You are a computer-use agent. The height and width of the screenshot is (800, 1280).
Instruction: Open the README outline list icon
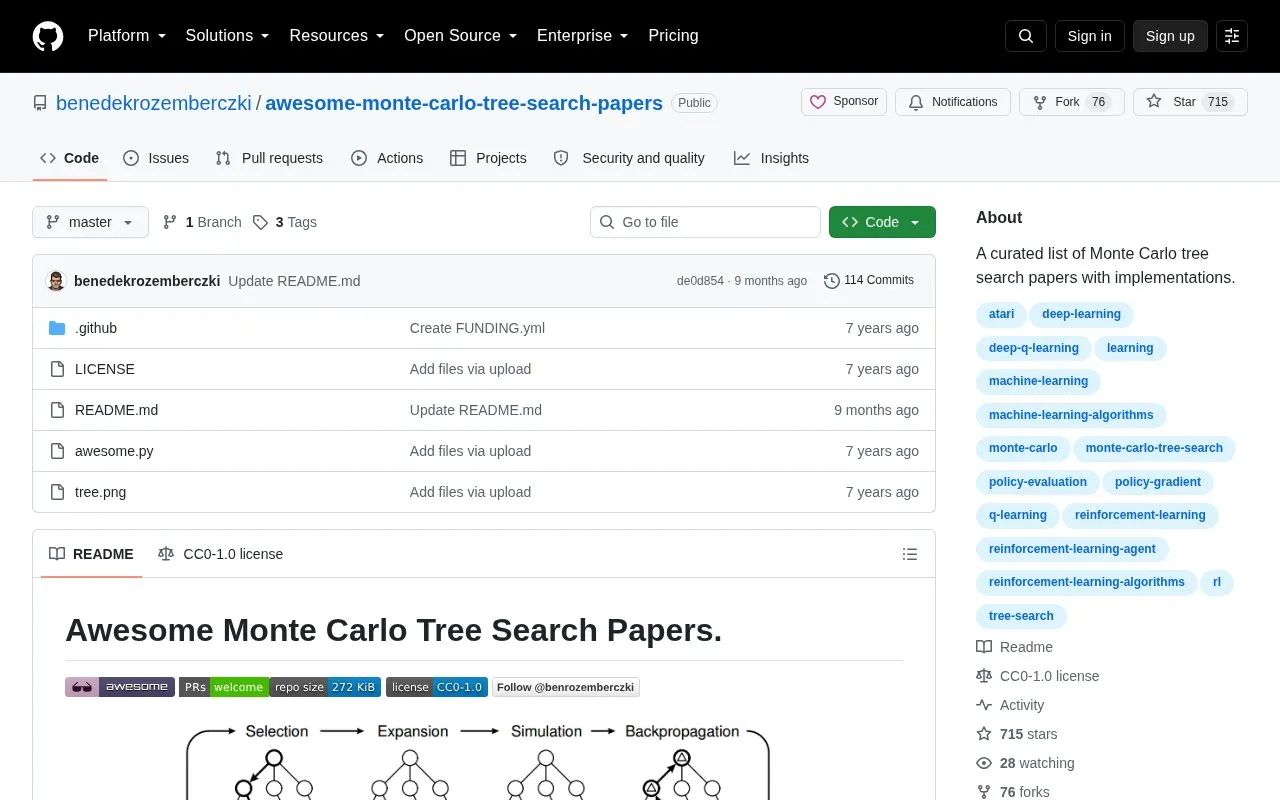click(910, 554)
